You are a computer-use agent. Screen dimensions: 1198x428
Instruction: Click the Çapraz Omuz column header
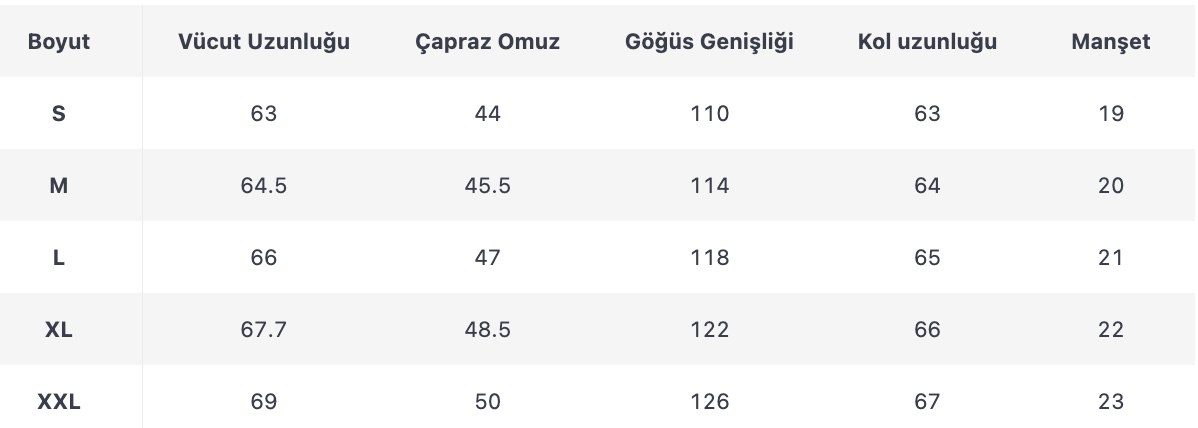(x=487, y=41)
